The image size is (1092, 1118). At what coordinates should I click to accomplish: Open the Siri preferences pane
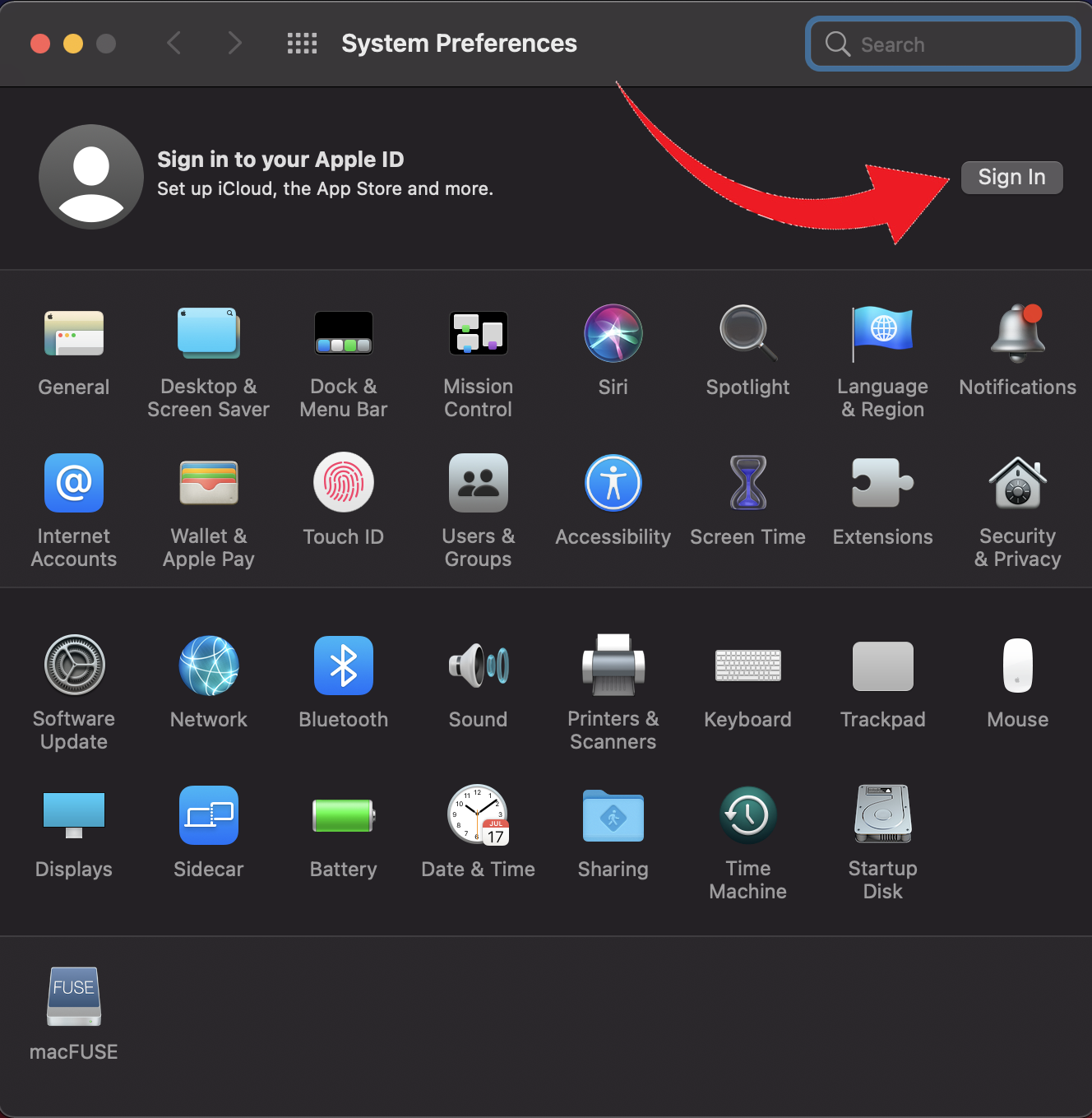click(613, 334)
